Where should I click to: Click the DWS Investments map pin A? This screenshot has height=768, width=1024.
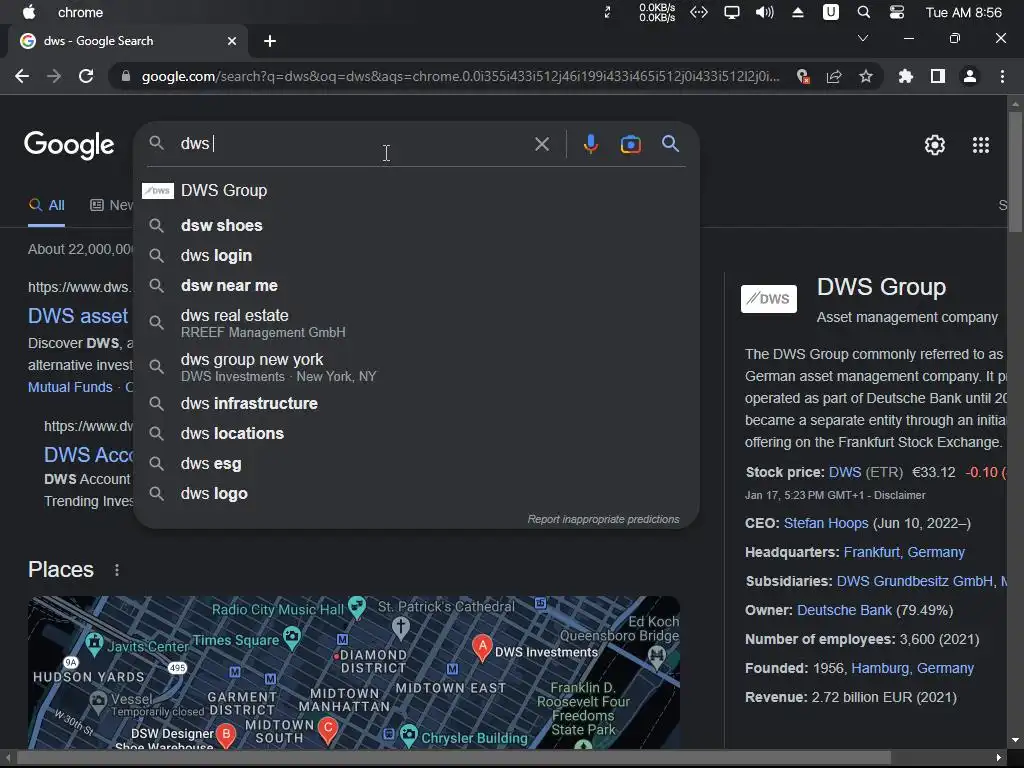pyautogui.click(x=482, y=647)
